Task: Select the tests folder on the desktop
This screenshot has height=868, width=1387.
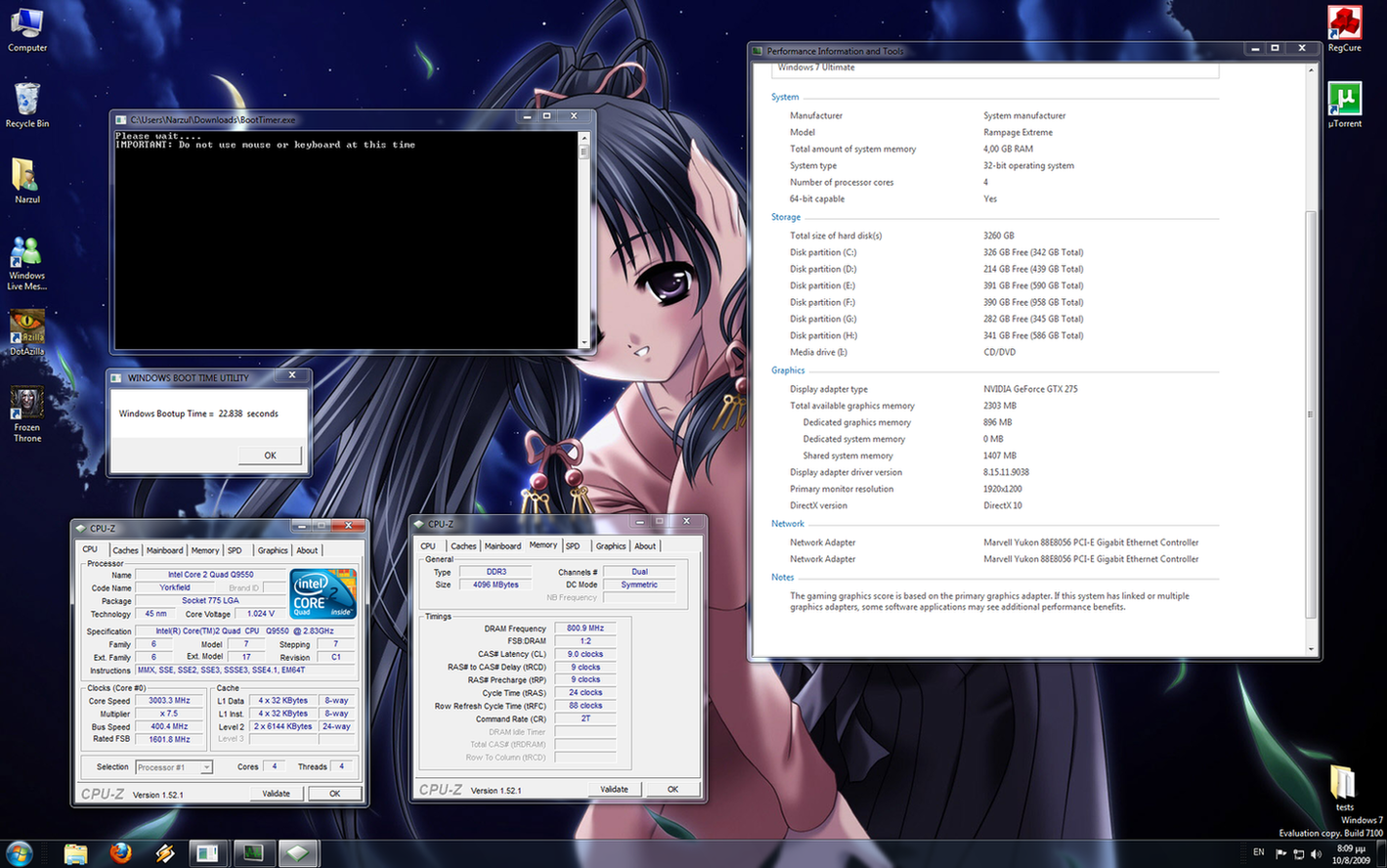Action: [x=1344, y=788]
